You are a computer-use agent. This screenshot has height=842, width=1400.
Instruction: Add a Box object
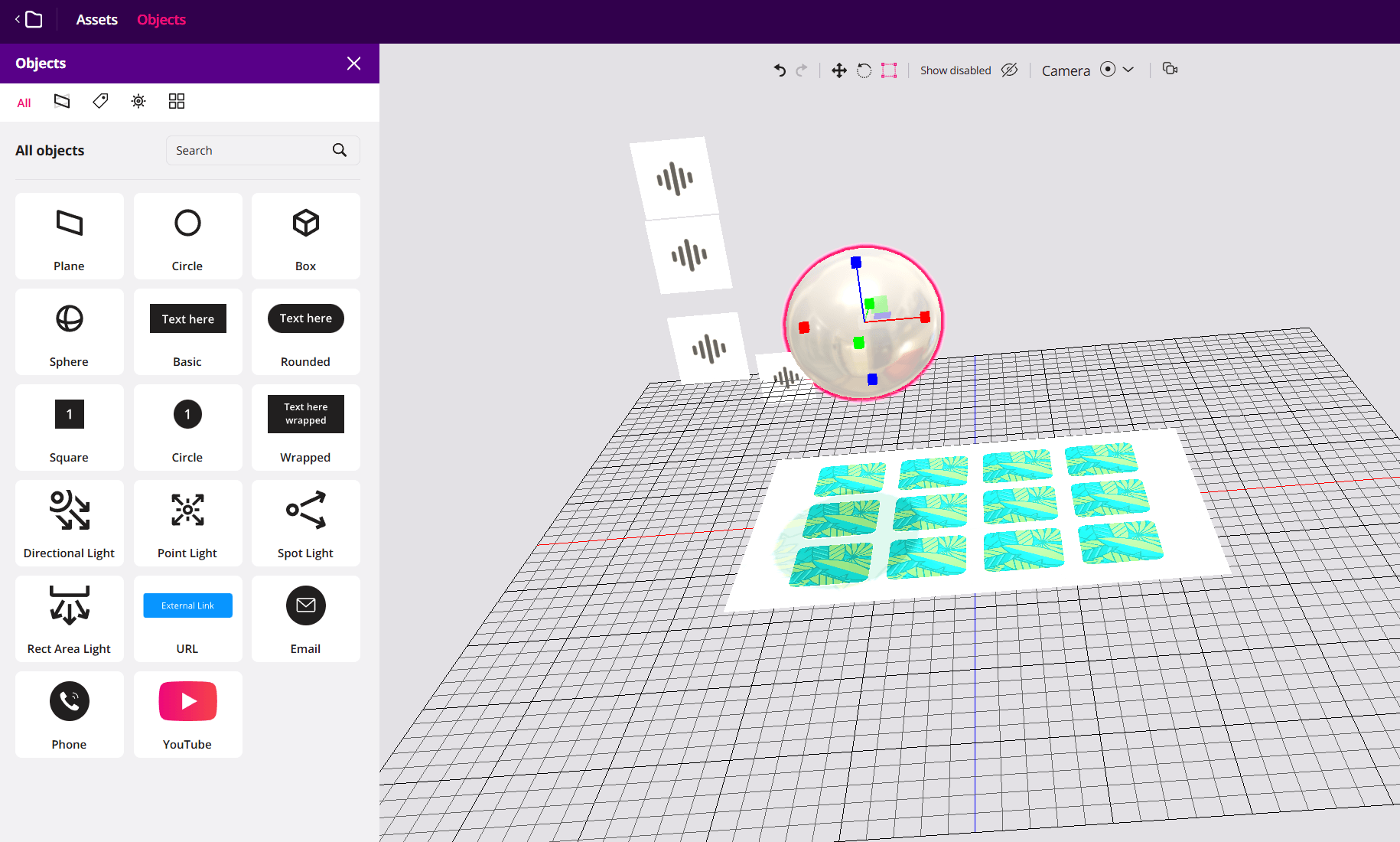305,236
